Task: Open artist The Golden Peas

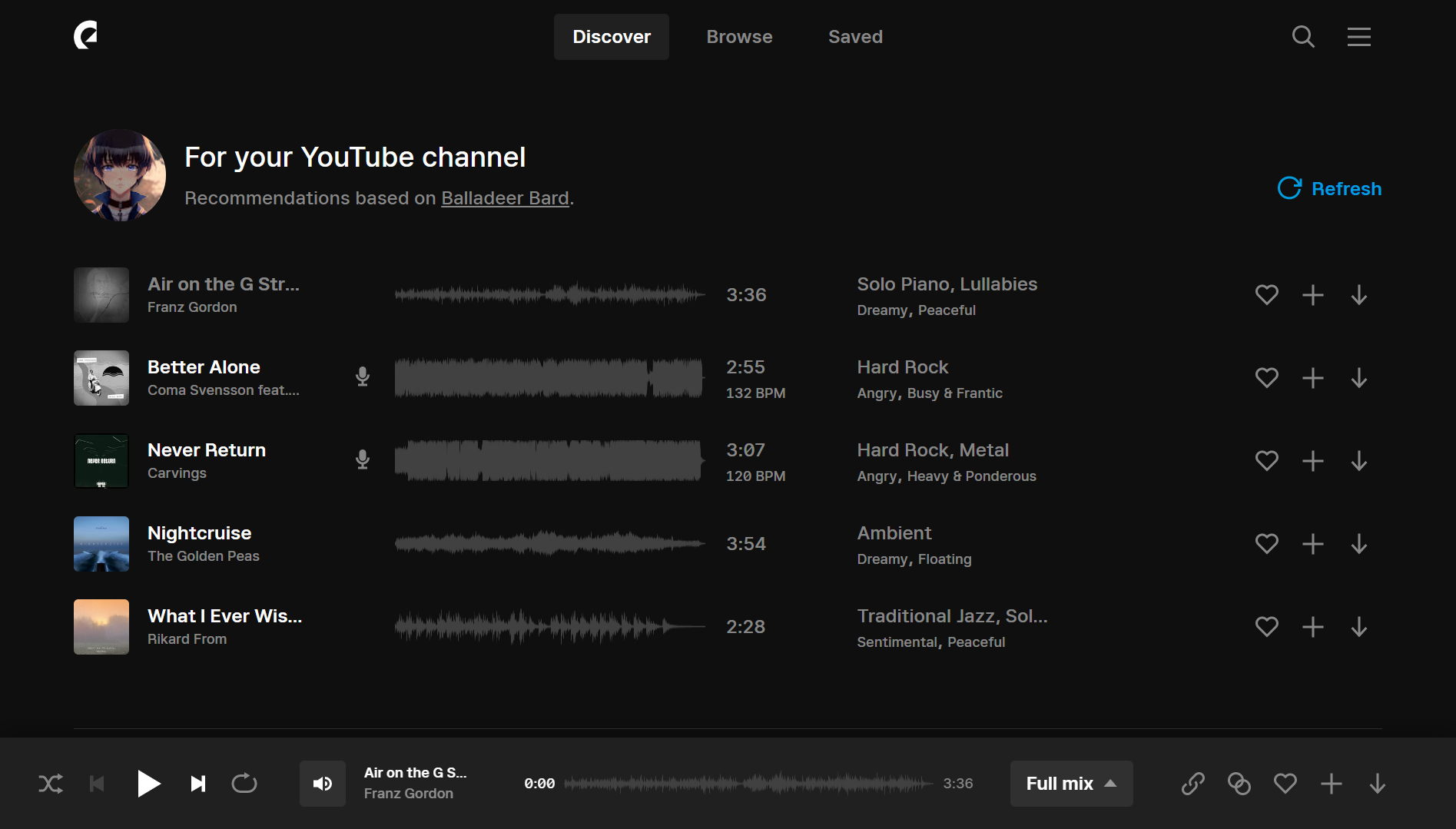Action: (204, 556)
